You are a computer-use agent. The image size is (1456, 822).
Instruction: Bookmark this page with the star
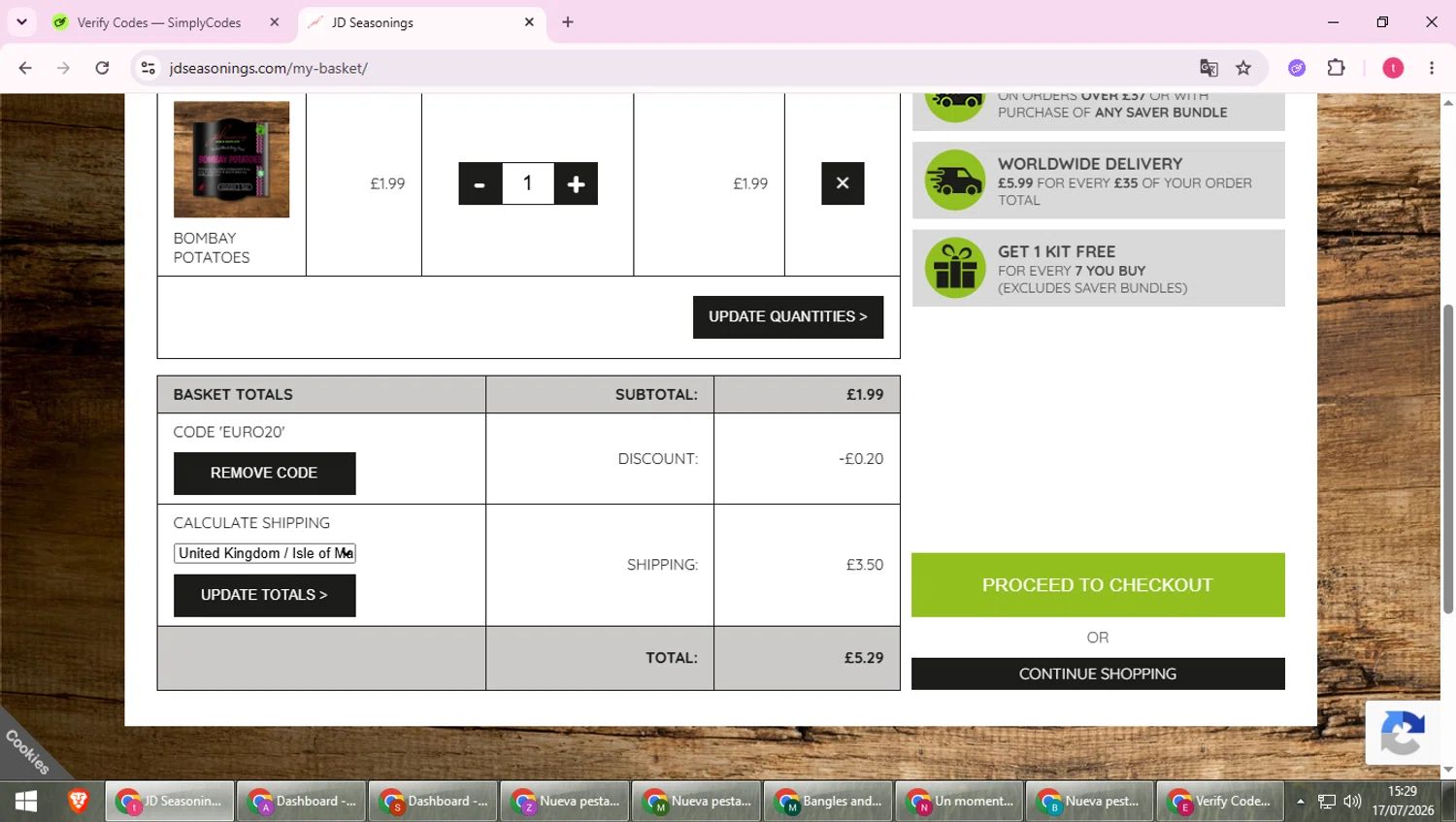1243,68
